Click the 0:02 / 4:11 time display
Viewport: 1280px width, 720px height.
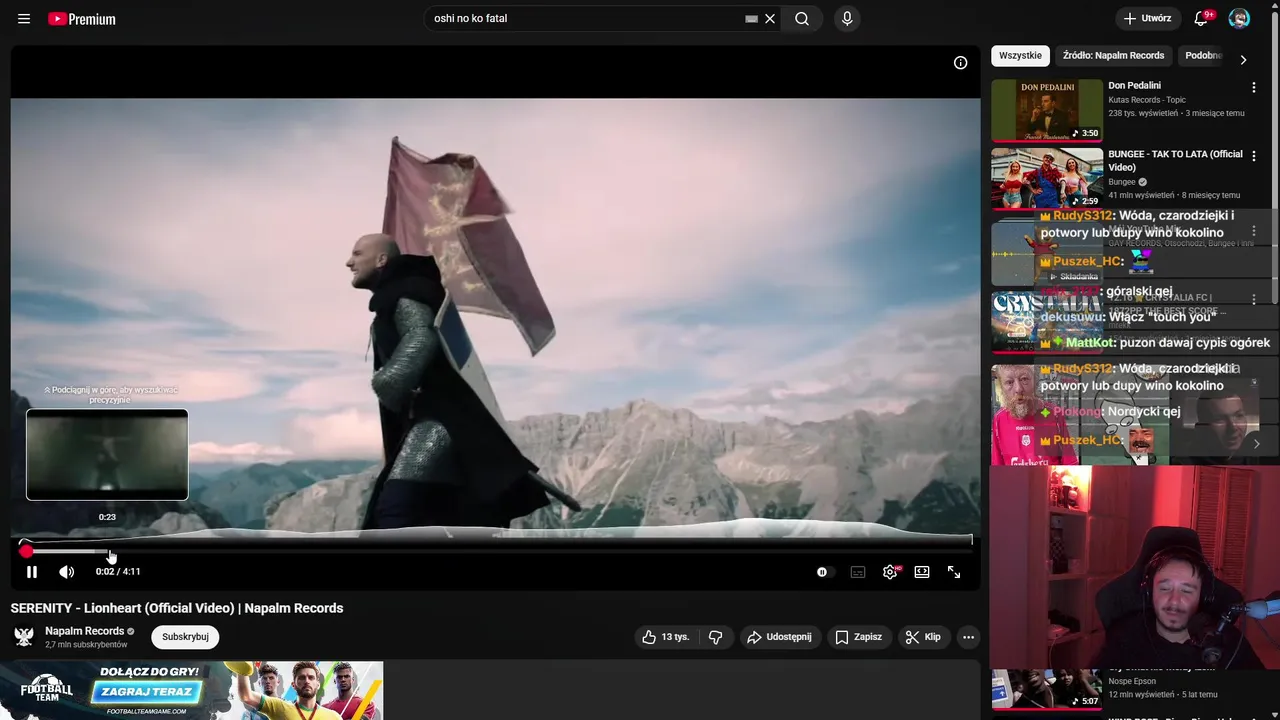(118, 572)
